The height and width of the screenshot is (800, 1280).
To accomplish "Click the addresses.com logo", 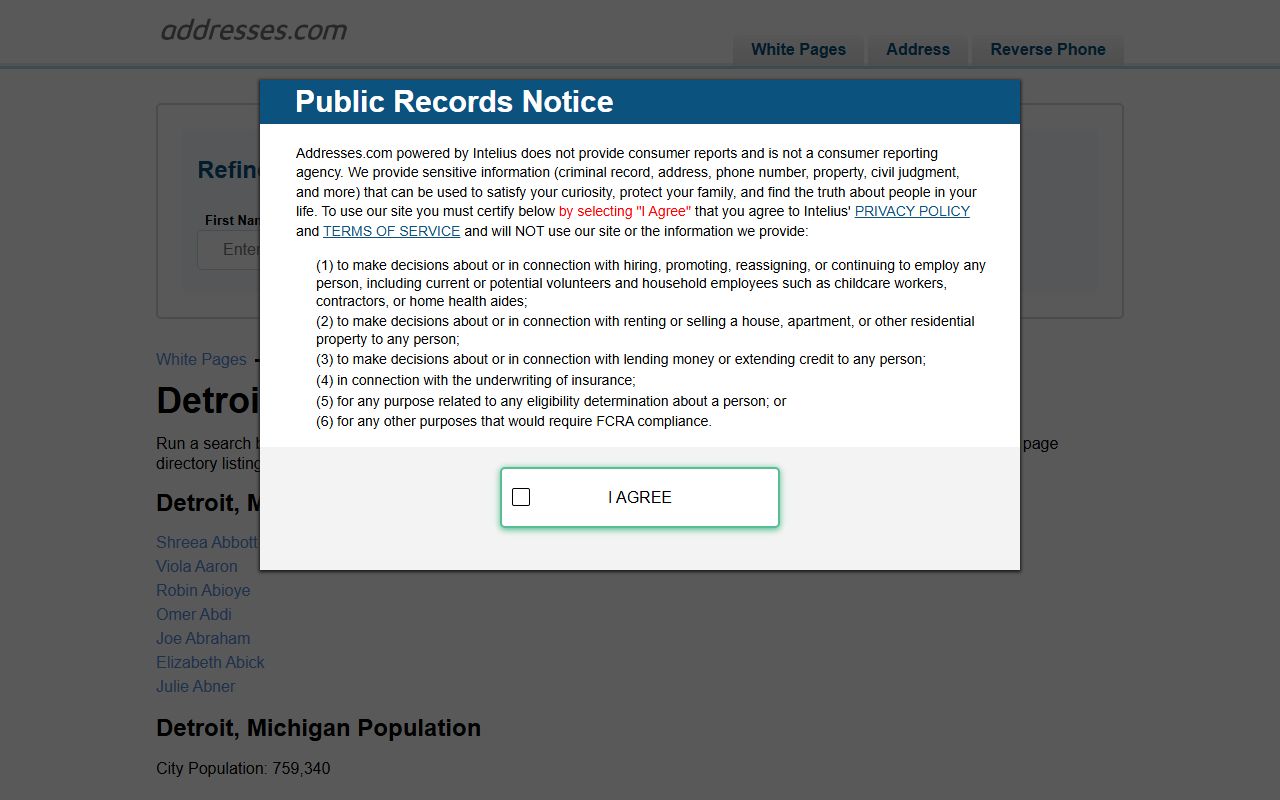I will click(254, 30).
